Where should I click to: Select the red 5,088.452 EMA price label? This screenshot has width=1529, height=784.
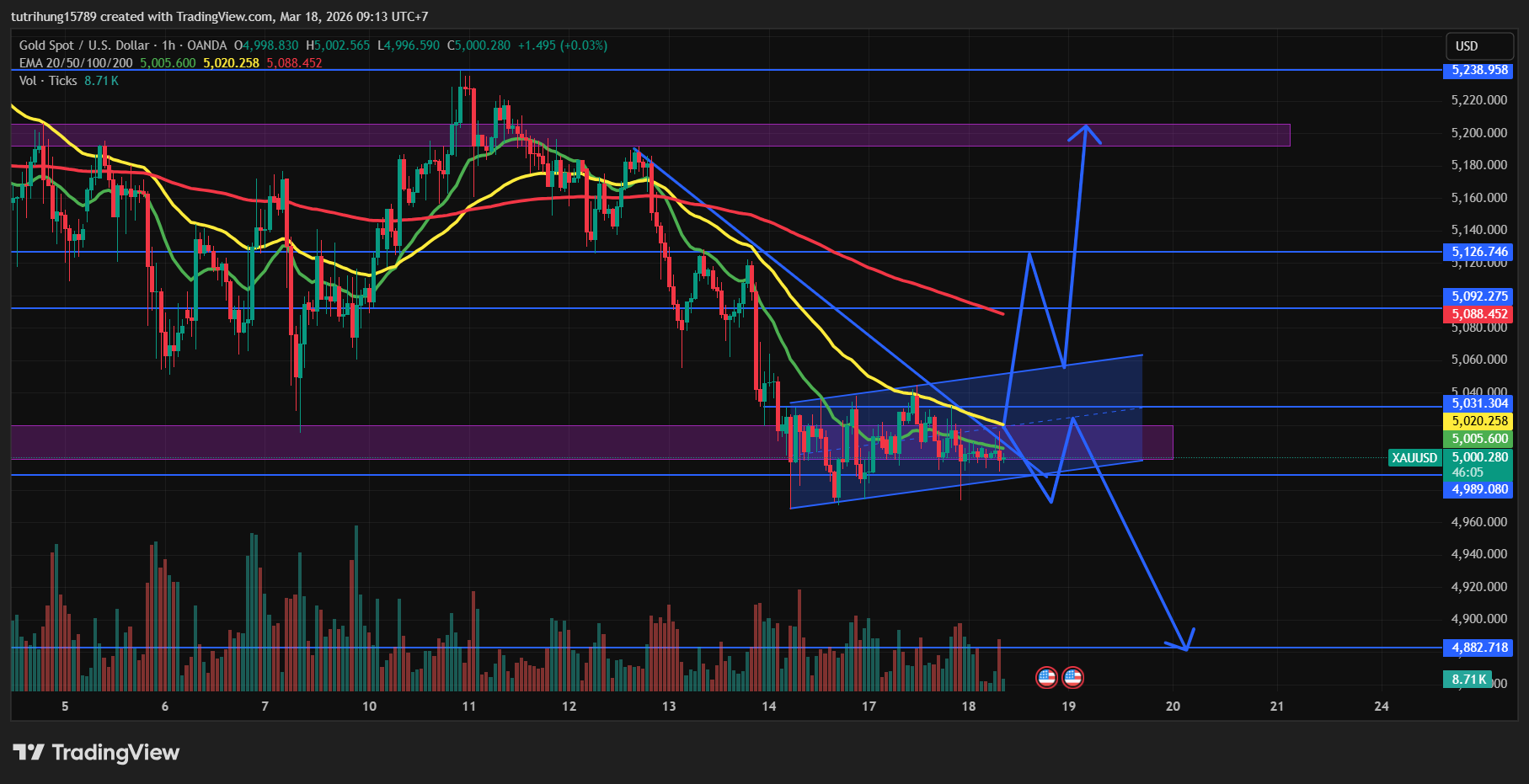pyautogui.click(x=1479, y=314)
